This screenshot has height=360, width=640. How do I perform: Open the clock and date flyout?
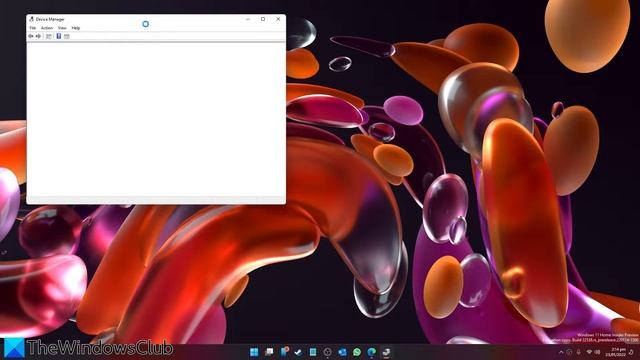click(616, 352)
